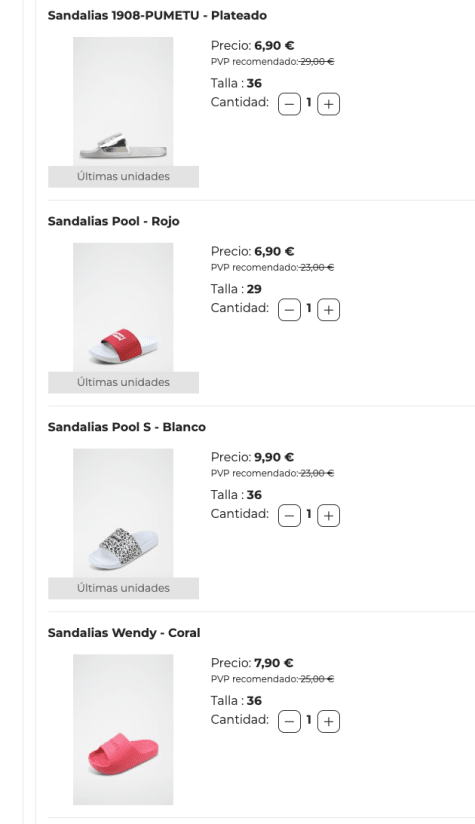Increase quantity of Sandalias Pool Rojo

pos(328,310)
